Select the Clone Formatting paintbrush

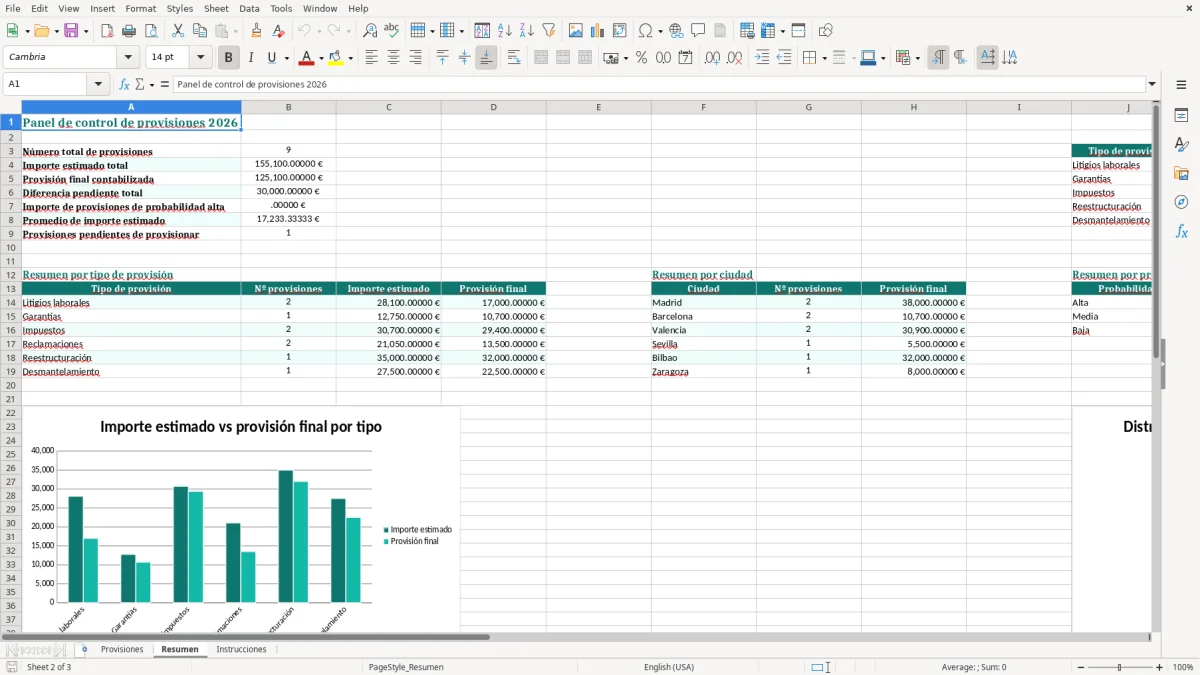pyautogui.click(x=256, y=31)
